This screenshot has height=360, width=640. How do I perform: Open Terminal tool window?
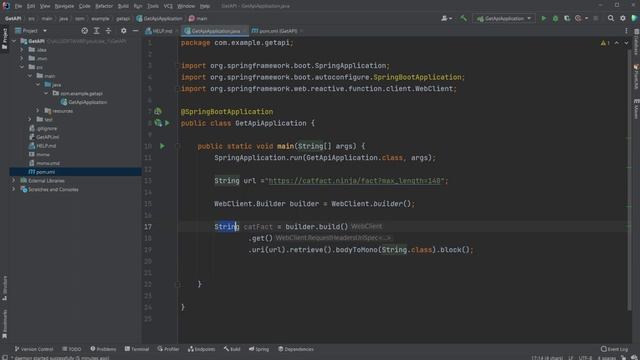tap(137, 349)
